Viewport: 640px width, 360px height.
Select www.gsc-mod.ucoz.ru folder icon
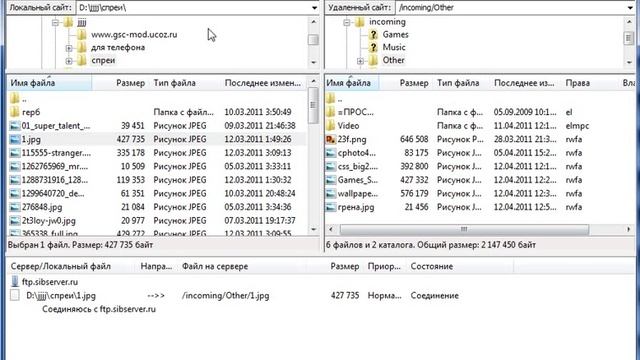pyautogui.click(x=82, y=35)
